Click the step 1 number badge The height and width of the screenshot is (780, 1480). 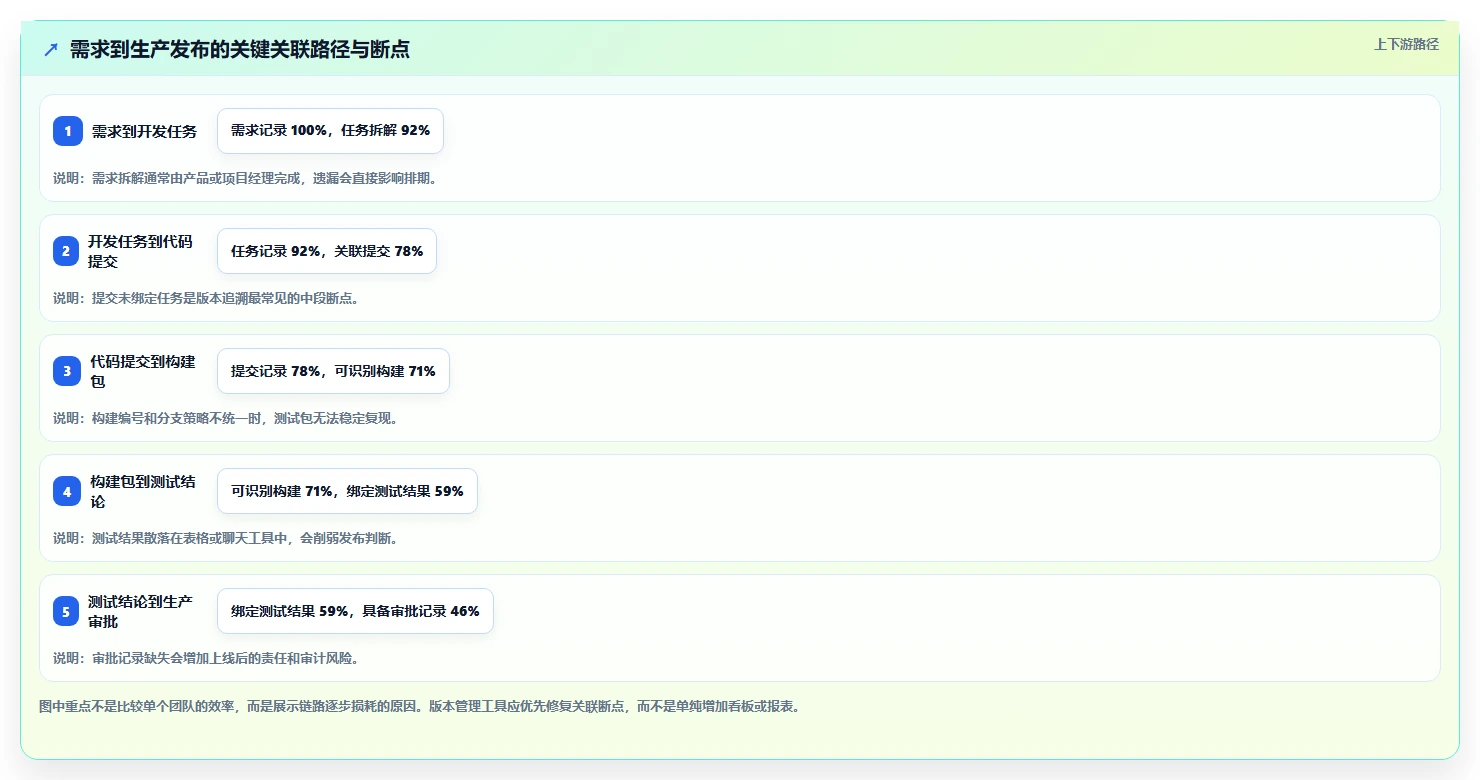[x=68, y=131]
